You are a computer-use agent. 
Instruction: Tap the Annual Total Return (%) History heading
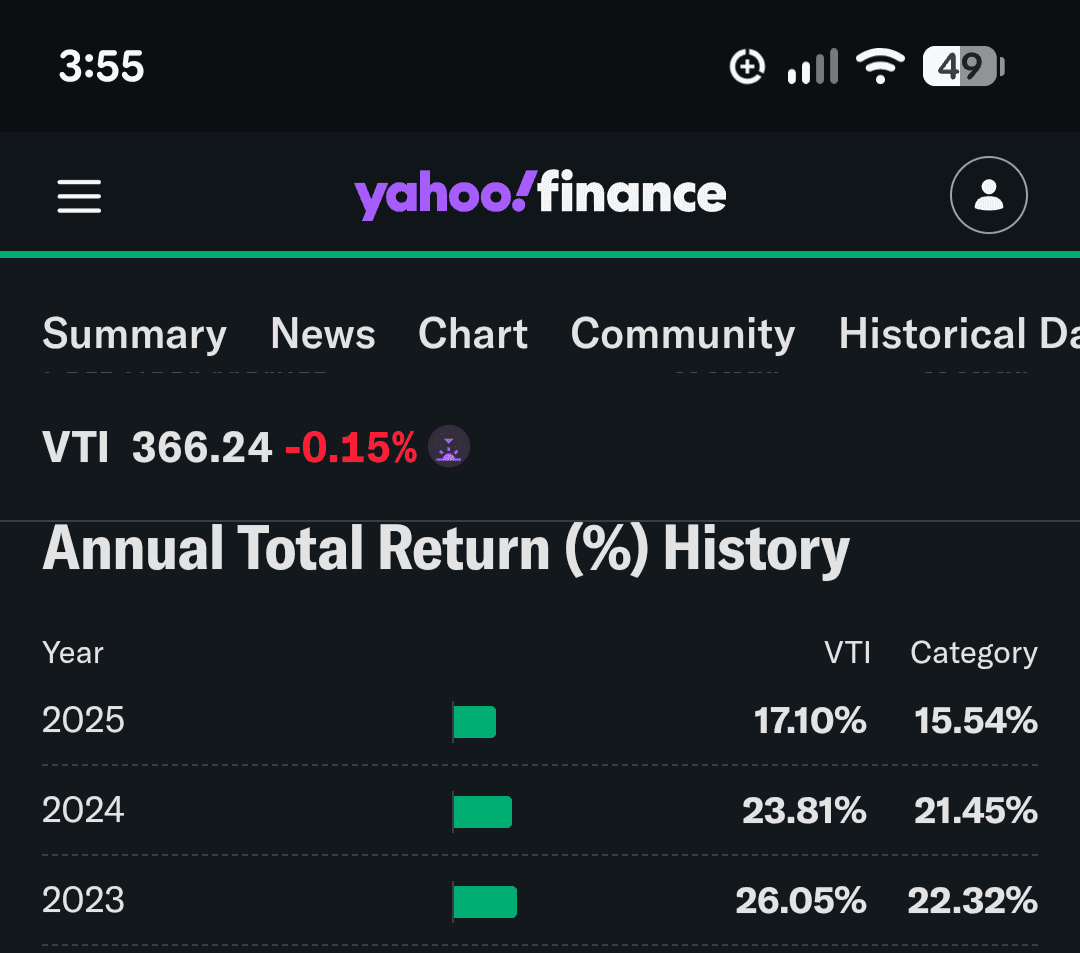click(446, 549)
